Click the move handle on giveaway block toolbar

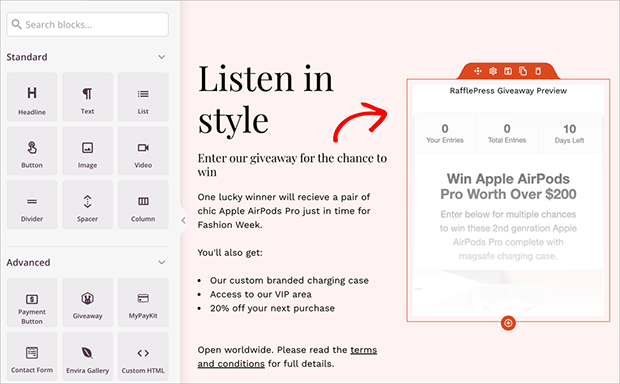click(478, 71)
